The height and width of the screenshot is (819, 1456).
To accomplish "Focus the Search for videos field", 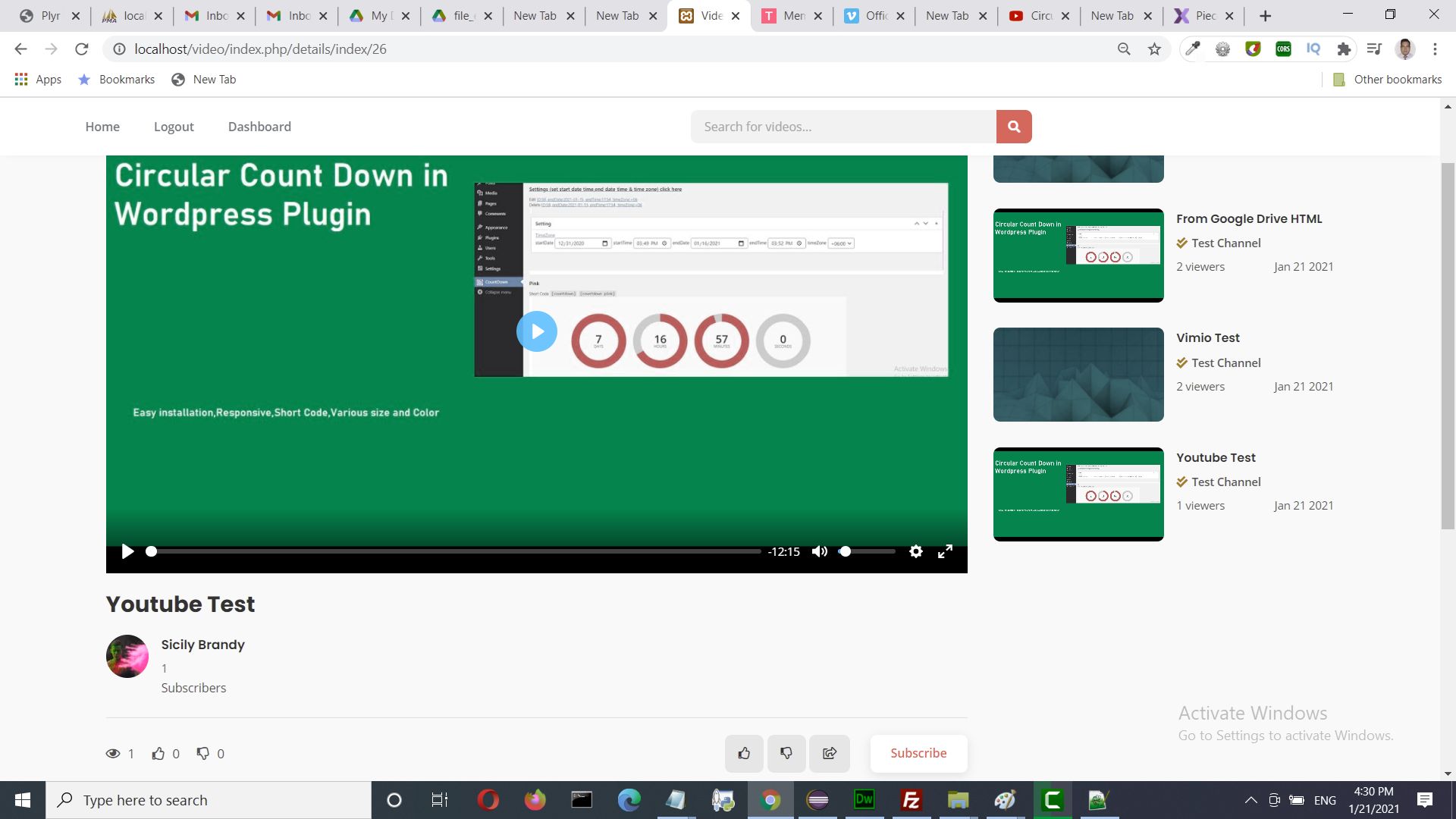I will (x=843, y=127).
